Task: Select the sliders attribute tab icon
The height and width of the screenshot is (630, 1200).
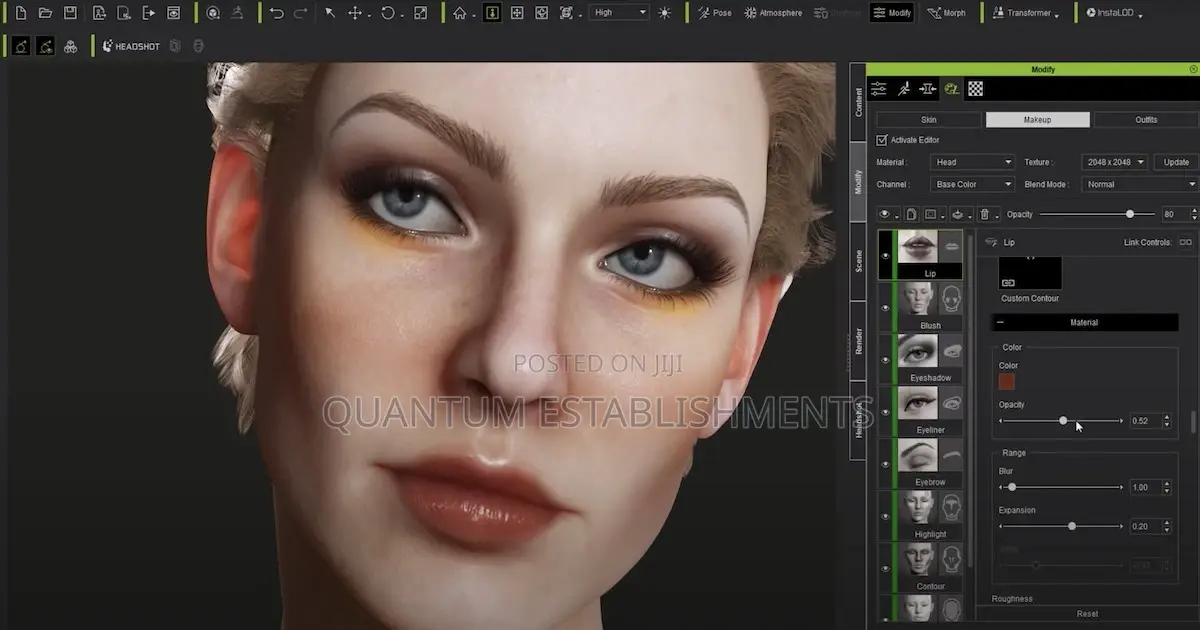Action: click(879, 89)
